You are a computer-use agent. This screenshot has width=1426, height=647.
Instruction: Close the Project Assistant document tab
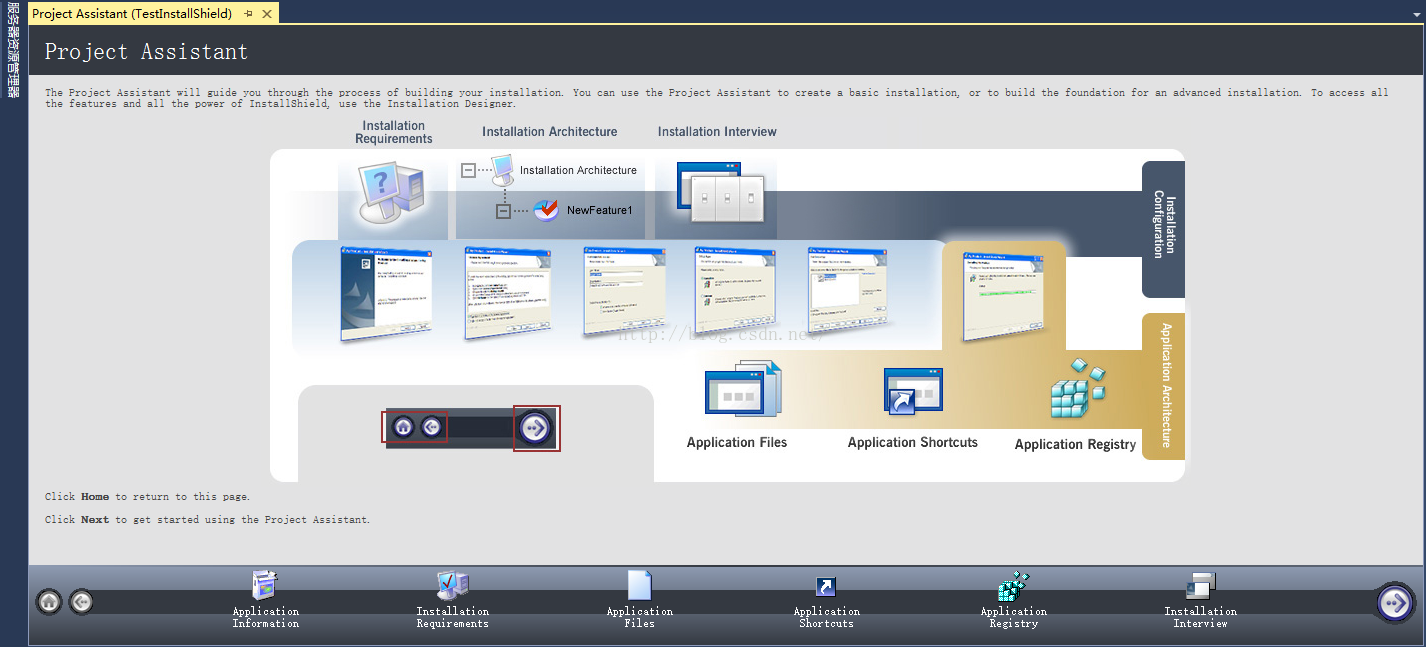(267, 14)
